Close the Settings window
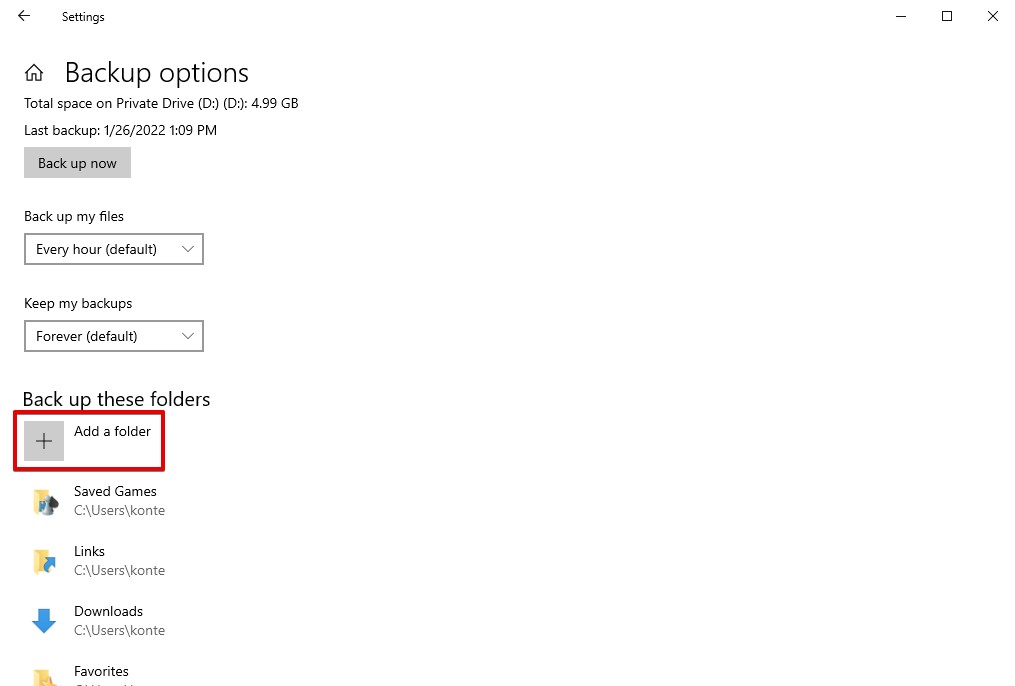This screenshot has width=1015, height=686. [992, 16]
